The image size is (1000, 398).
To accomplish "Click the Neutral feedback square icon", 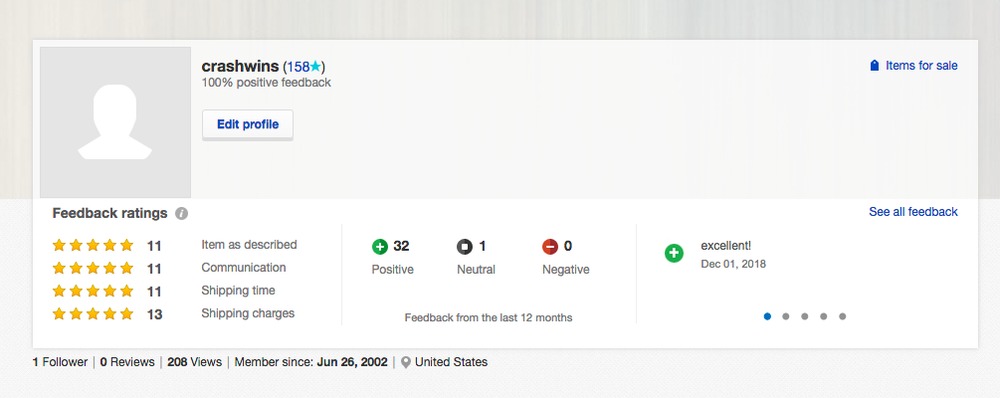I will point(465,247).
